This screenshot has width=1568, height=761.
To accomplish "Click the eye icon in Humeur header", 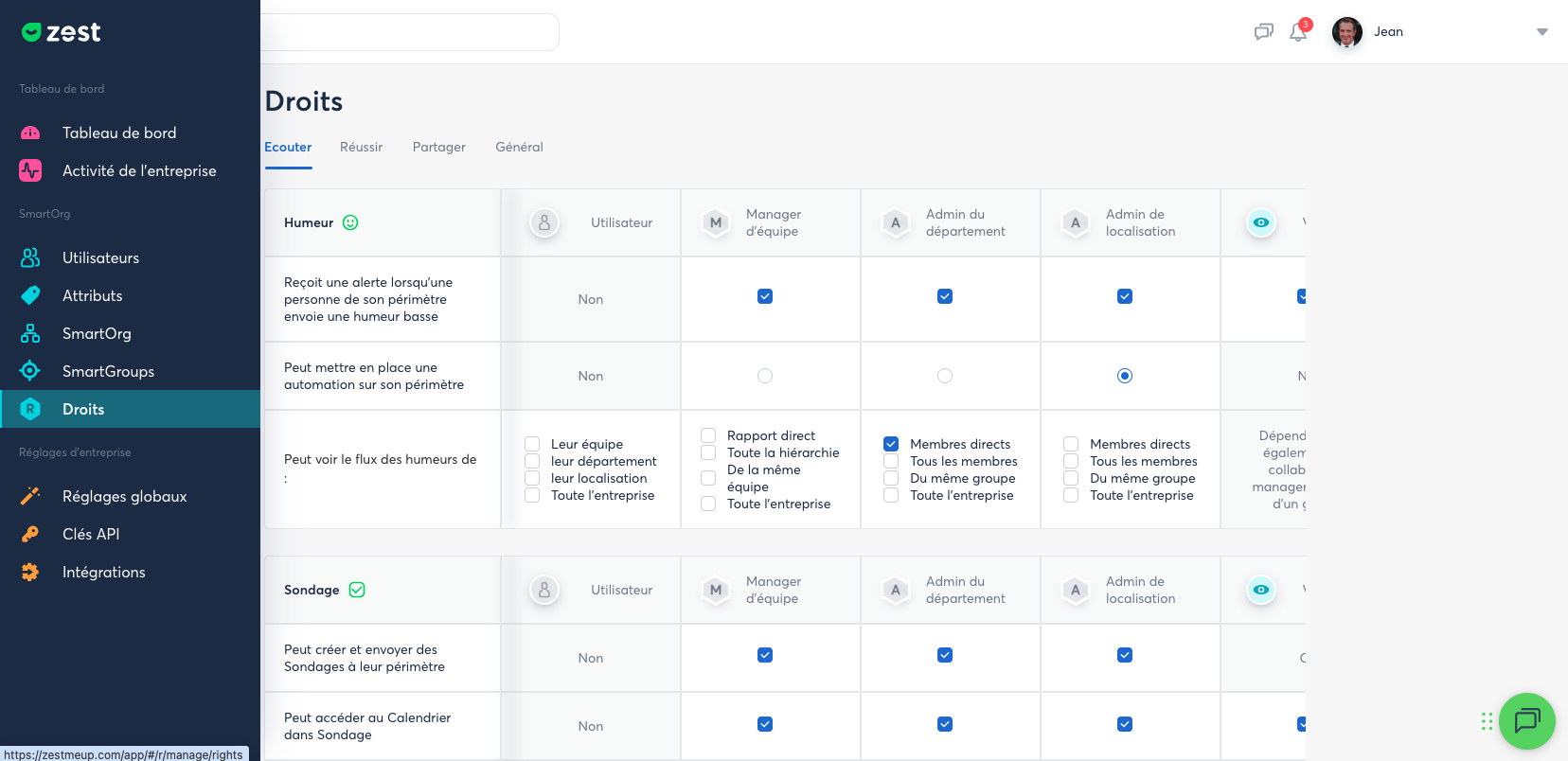I will coord(1260,222).
